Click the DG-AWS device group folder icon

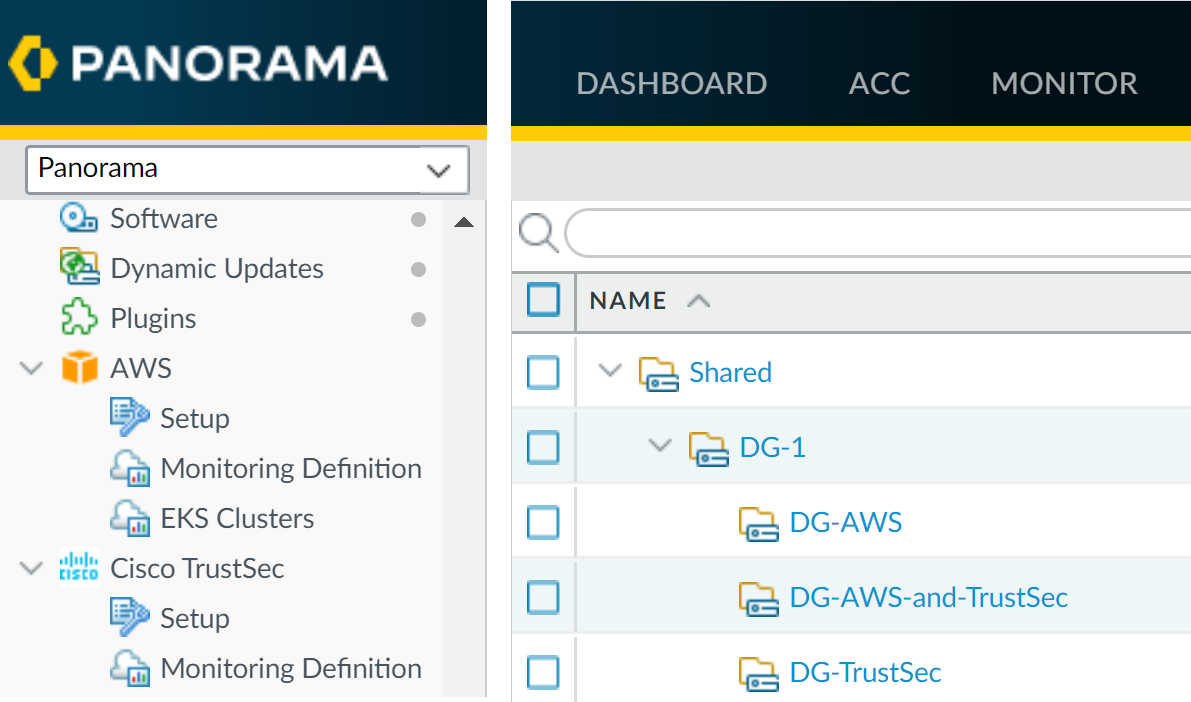coord(757,522)
